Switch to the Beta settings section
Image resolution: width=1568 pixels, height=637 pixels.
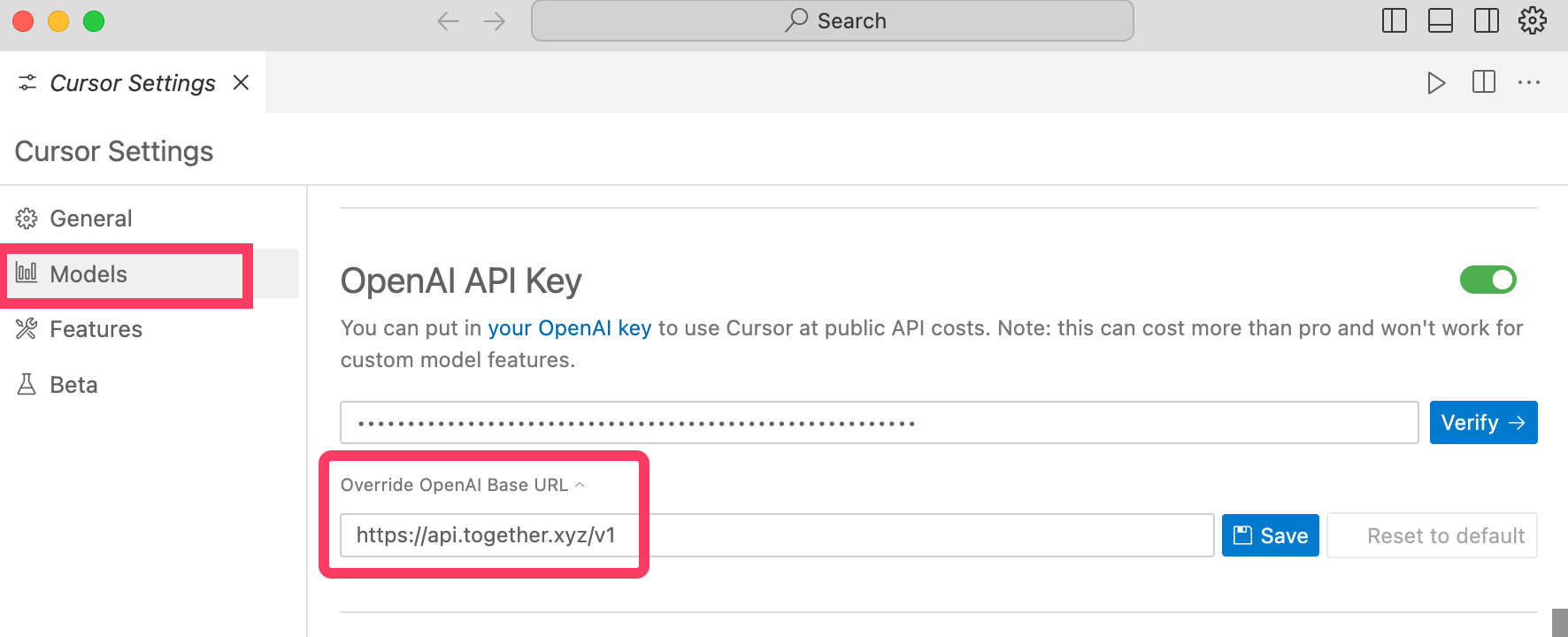(73, 385)
